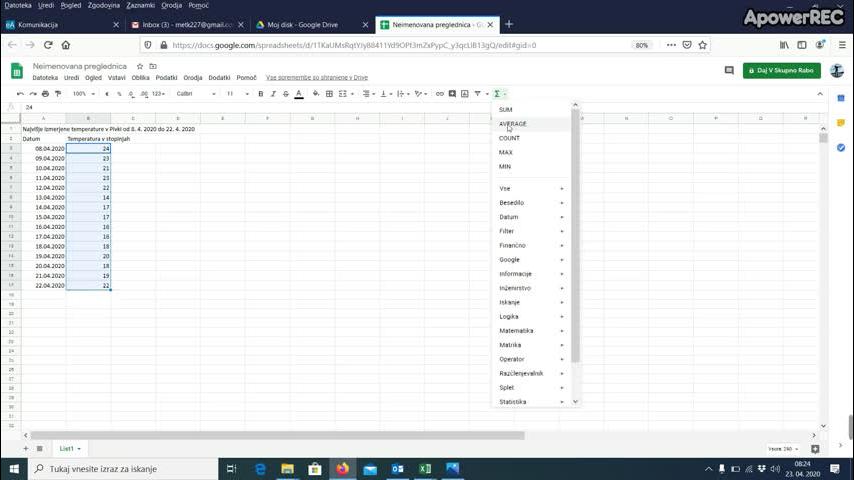The image size is (854, 480).
Task: Expand the Logika functions submenu
Action: click(531, 317)
